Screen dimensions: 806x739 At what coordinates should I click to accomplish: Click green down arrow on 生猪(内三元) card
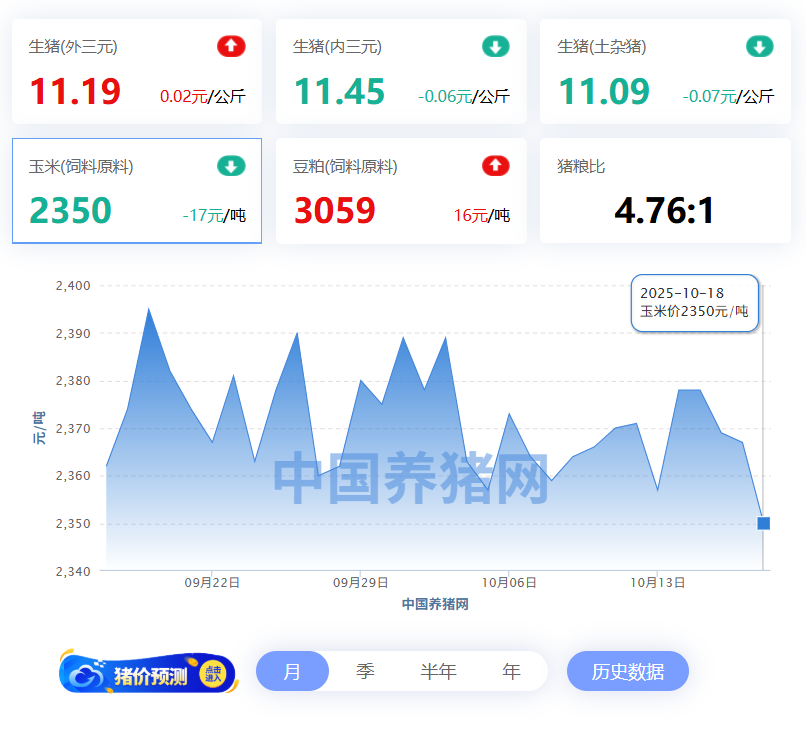point(495,46)
